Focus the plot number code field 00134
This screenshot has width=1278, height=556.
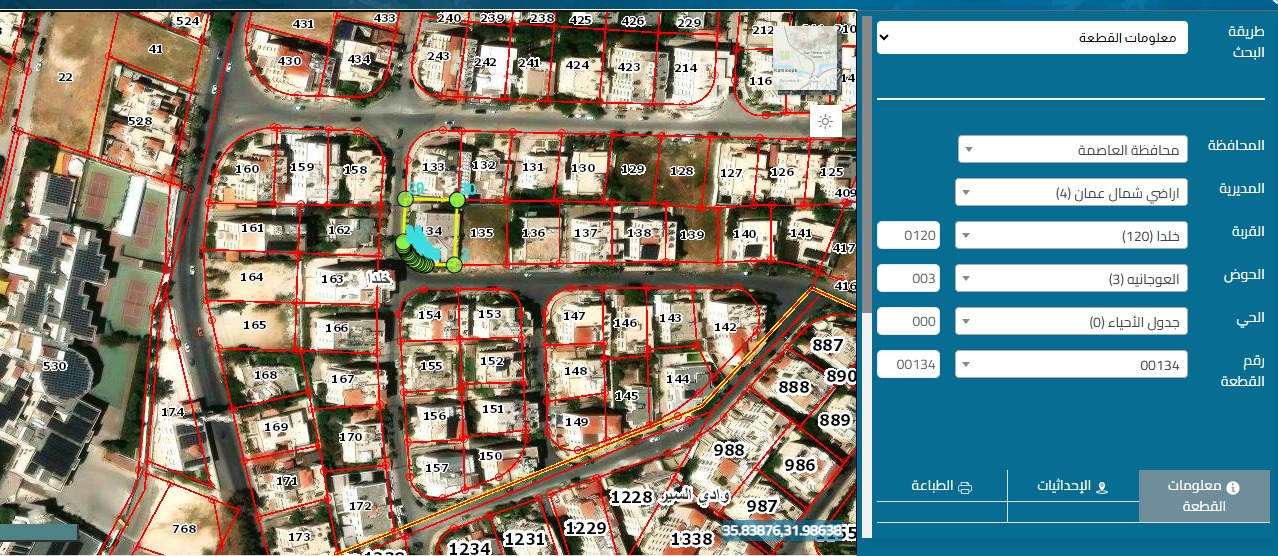click(908, 365)
